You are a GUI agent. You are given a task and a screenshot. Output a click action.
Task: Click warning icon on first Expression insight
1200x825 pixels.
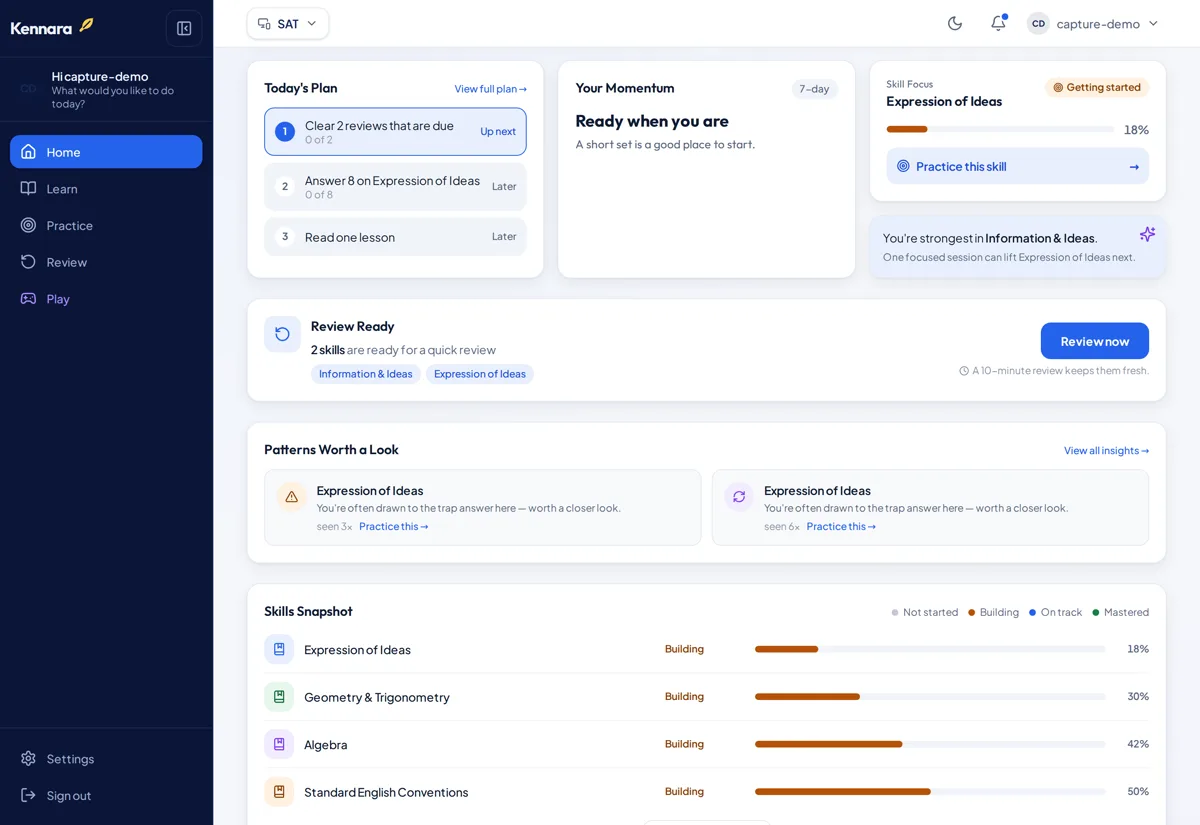[292, 497]
